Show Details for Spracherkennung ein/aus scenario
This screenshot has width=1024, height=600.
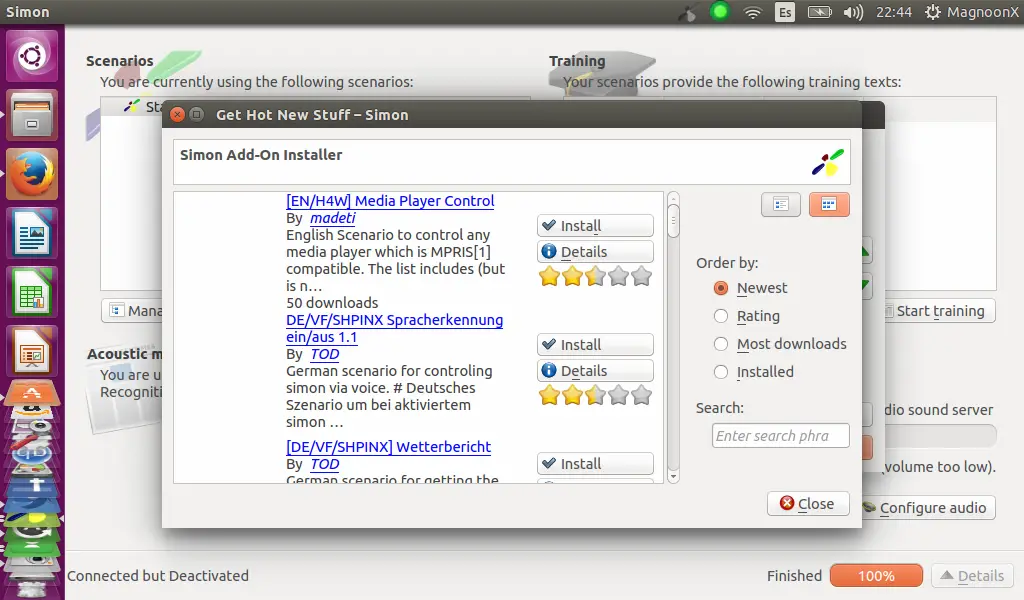click(x=595, y=371)
